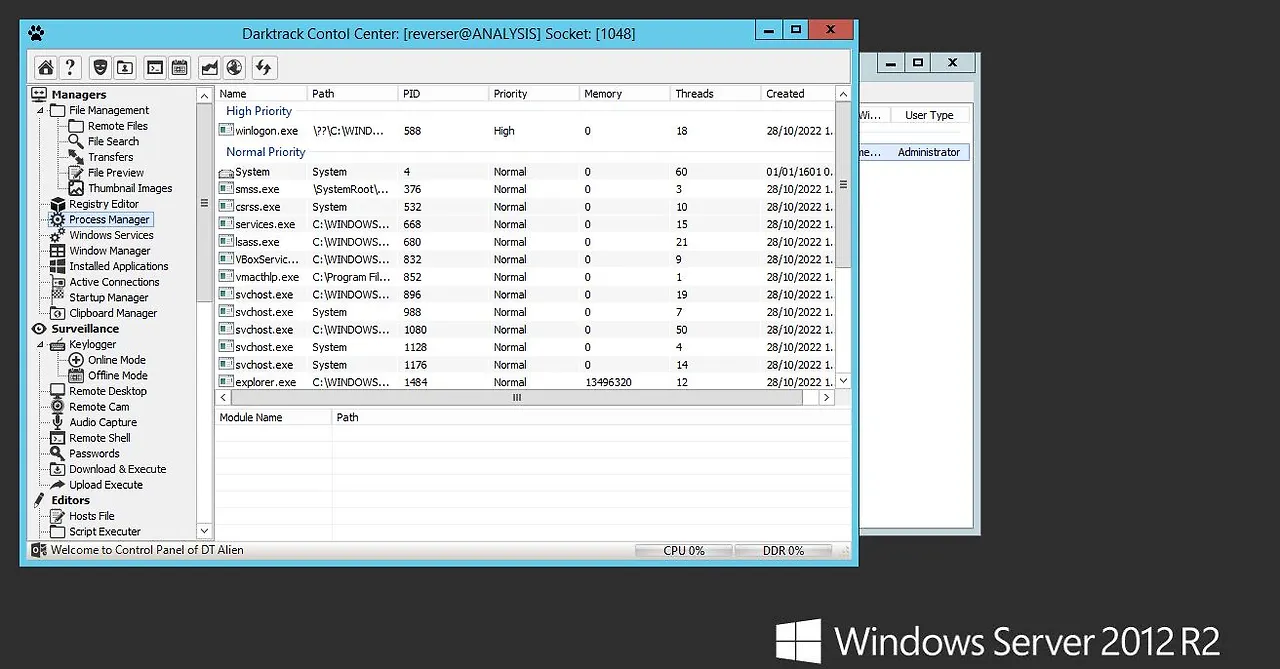Sort by the Created column header

click(x=797, y=94)
